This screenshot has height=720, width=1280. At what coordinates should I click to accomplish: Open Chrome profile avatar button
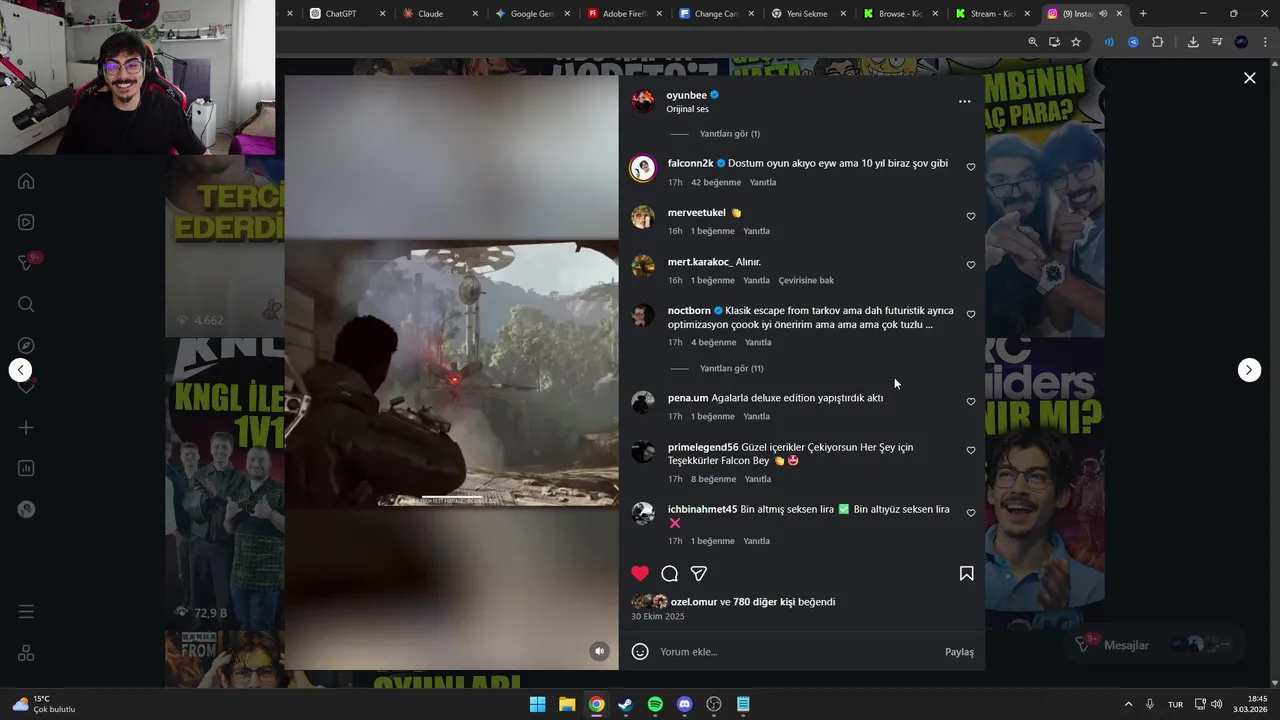(x=1241, y=42)
